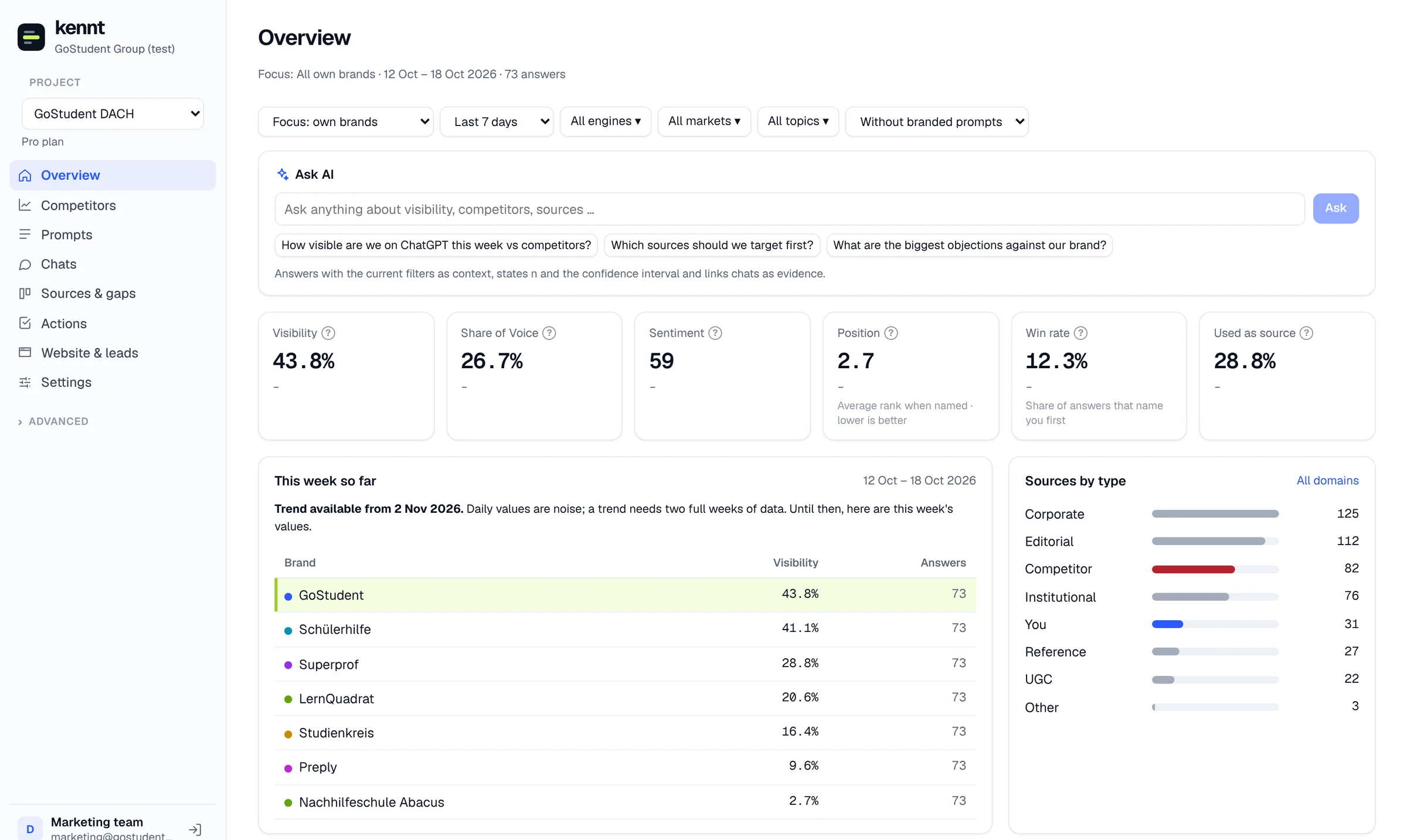Click the Actions checkmark icon
This screenshot has height=840, width=1407.
(25, 323)
